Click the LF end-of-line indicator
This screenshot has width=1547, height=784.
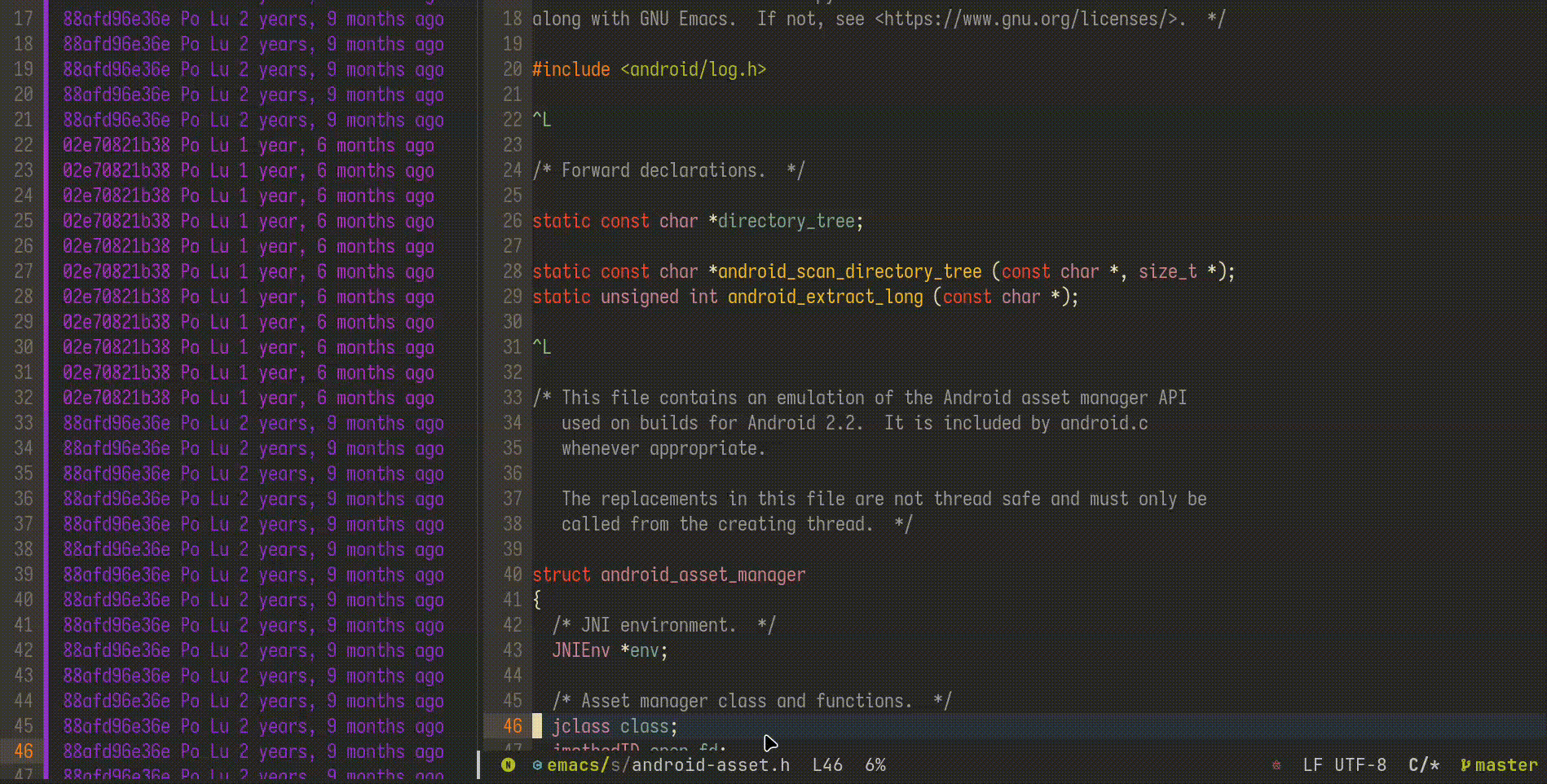pos(1312,764)
